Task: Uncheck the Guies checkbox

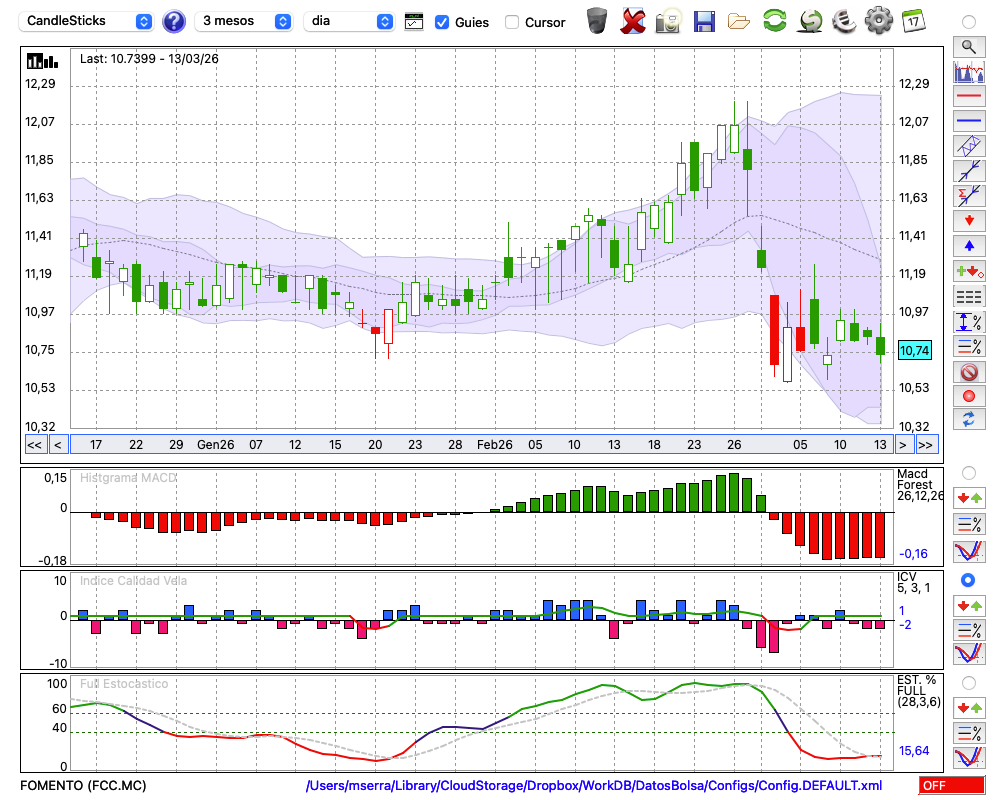Action: [x=442, y=22]
